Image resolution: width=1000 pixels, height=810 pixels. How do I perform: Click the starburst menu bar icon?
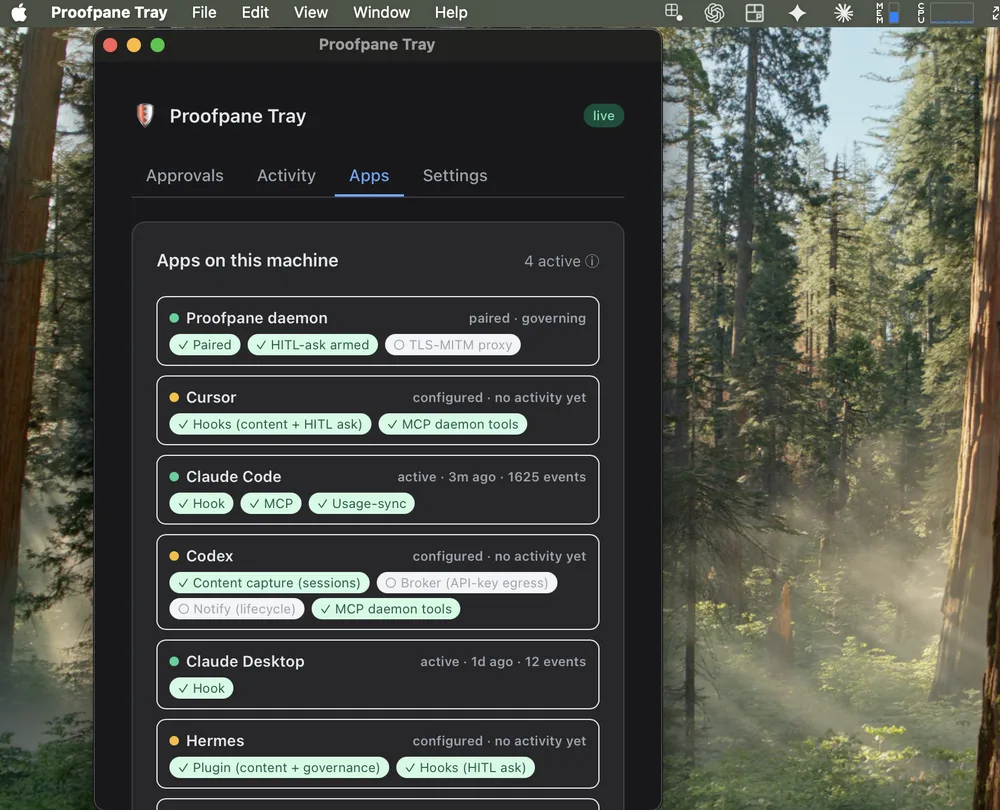point(843,13)
